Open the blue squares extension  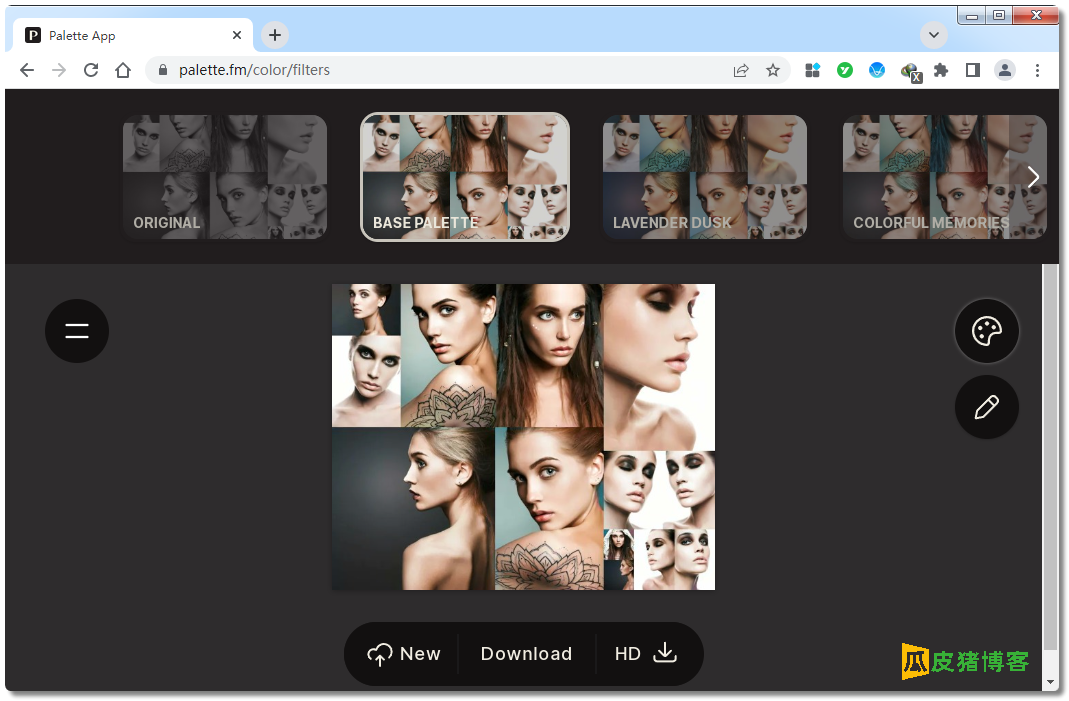(x=813, y=70)
